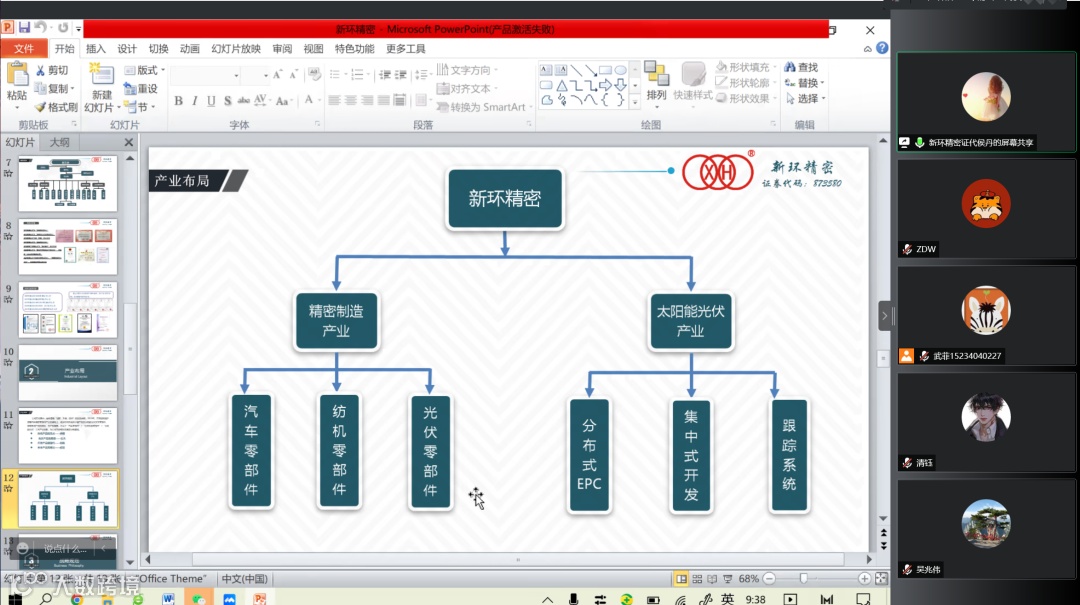Toggle Italic formatting
Image resolution: width=1080 pixels, height=605 pixels.
pos(195,101)
